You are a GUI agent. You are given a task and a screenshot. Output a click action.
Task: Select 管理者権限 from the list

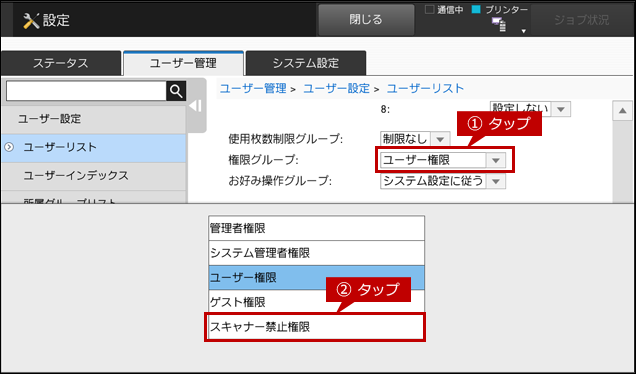pos(316,228)
